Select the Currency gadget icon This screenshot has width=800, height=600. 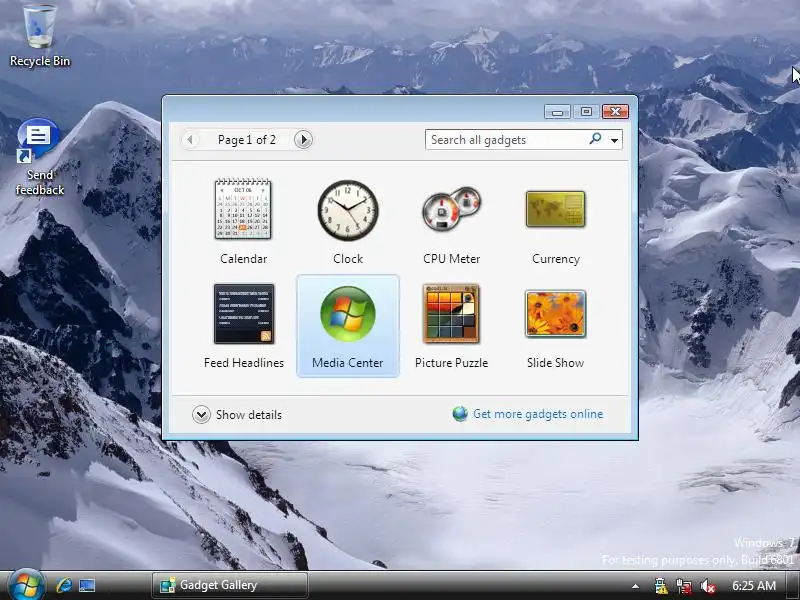tap(556, 209)
